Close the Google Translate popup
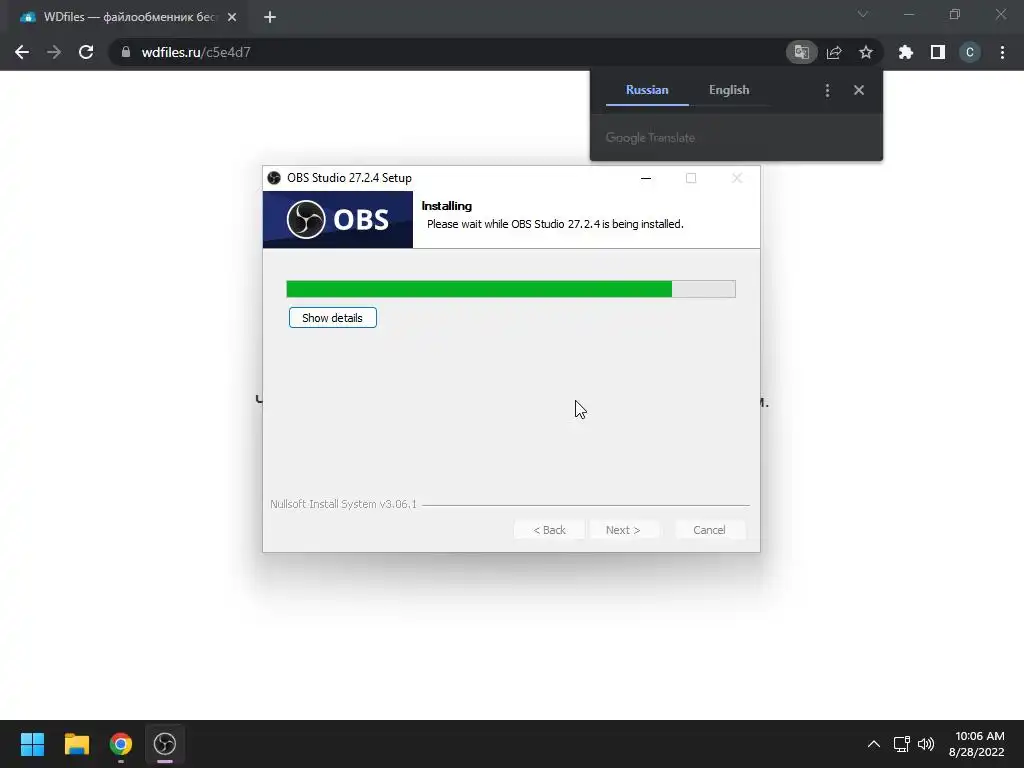1024x768 pixels. [859, 90]
